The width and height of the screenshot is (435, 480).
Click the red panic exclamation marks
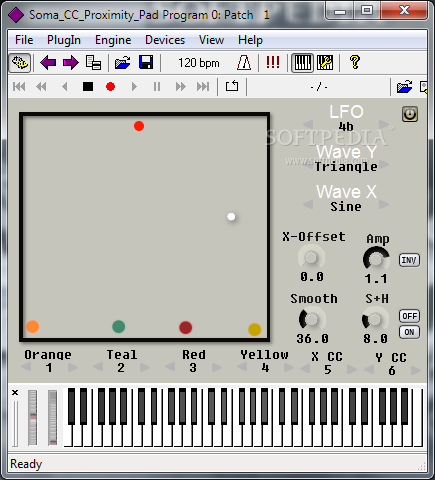(273, 63)
